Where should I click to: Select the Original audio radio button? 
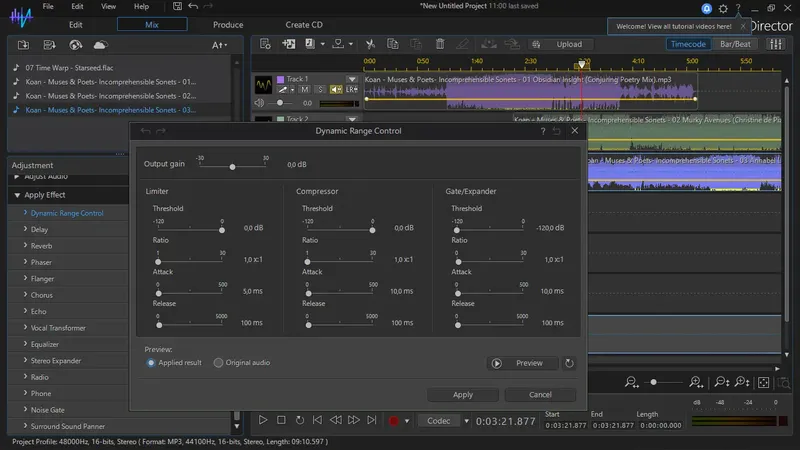tap(218, 363)
